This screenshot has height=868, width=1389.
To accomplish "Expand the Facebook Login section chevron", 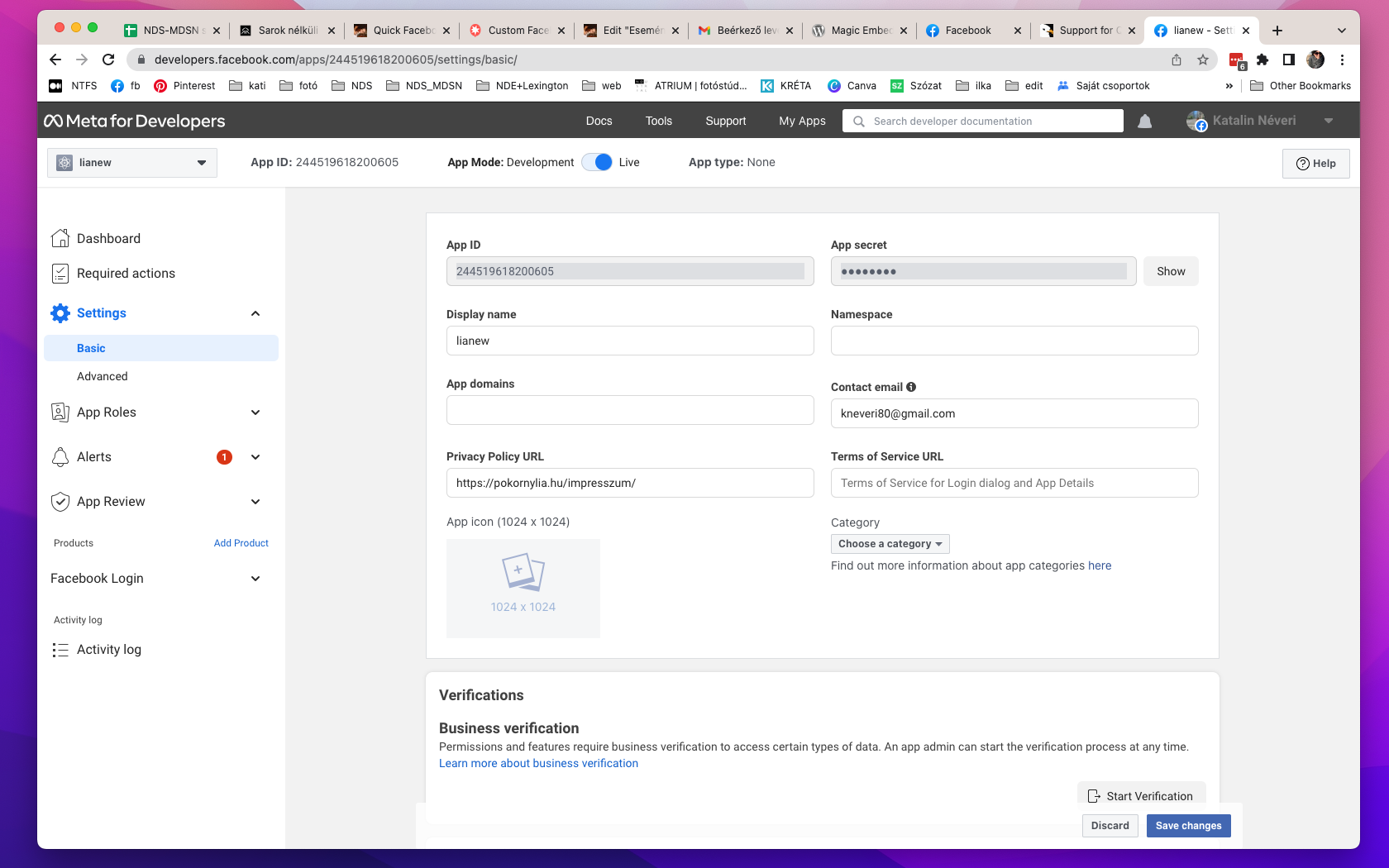I will click(x=255, y=579).
